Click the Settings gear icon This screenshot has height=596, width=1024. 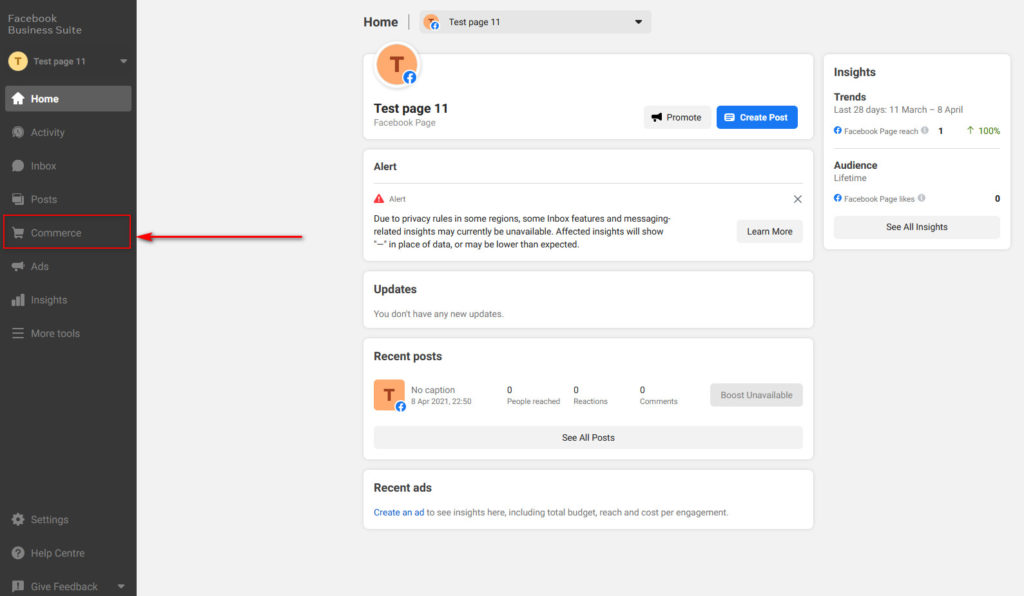[x=18, y=520]
